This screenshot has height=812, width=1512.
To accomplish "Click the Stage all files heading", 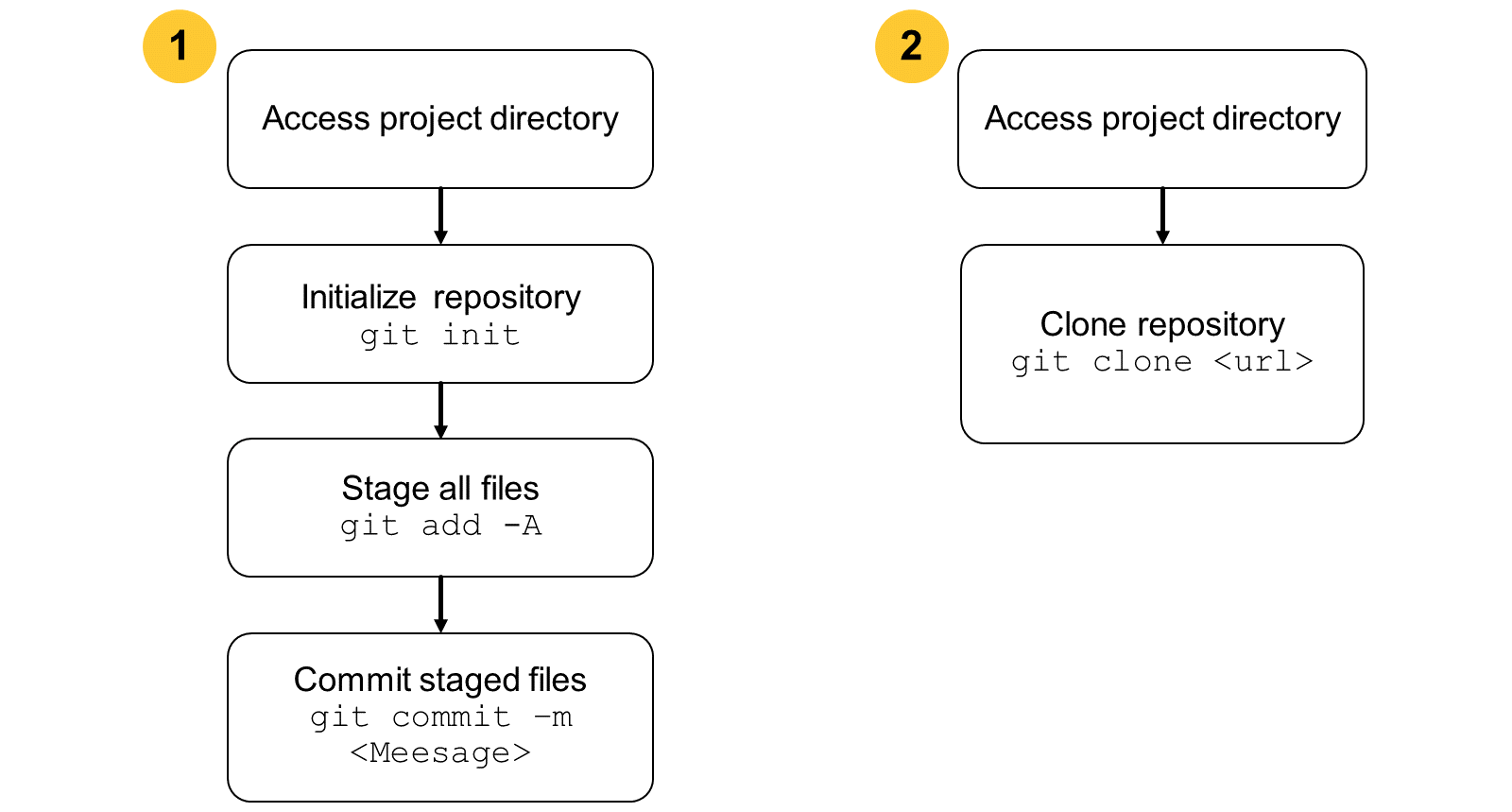I will (x=440, y=489).
